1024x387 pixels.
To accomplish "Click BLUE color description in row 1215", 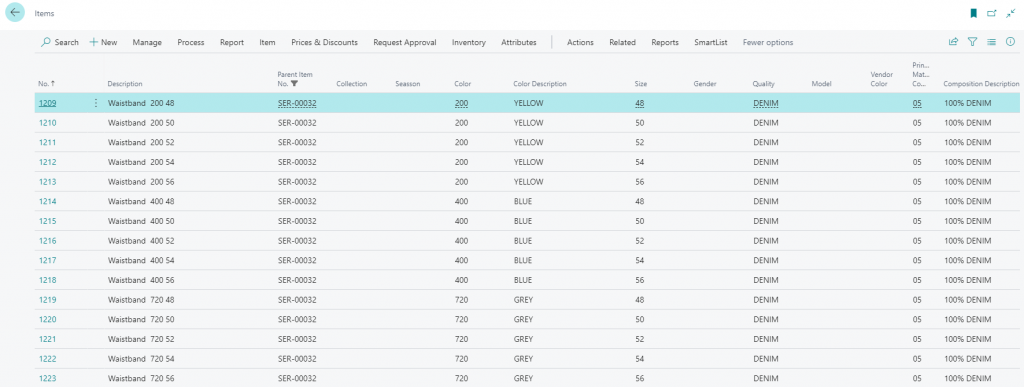I will [x=523, y=221].
